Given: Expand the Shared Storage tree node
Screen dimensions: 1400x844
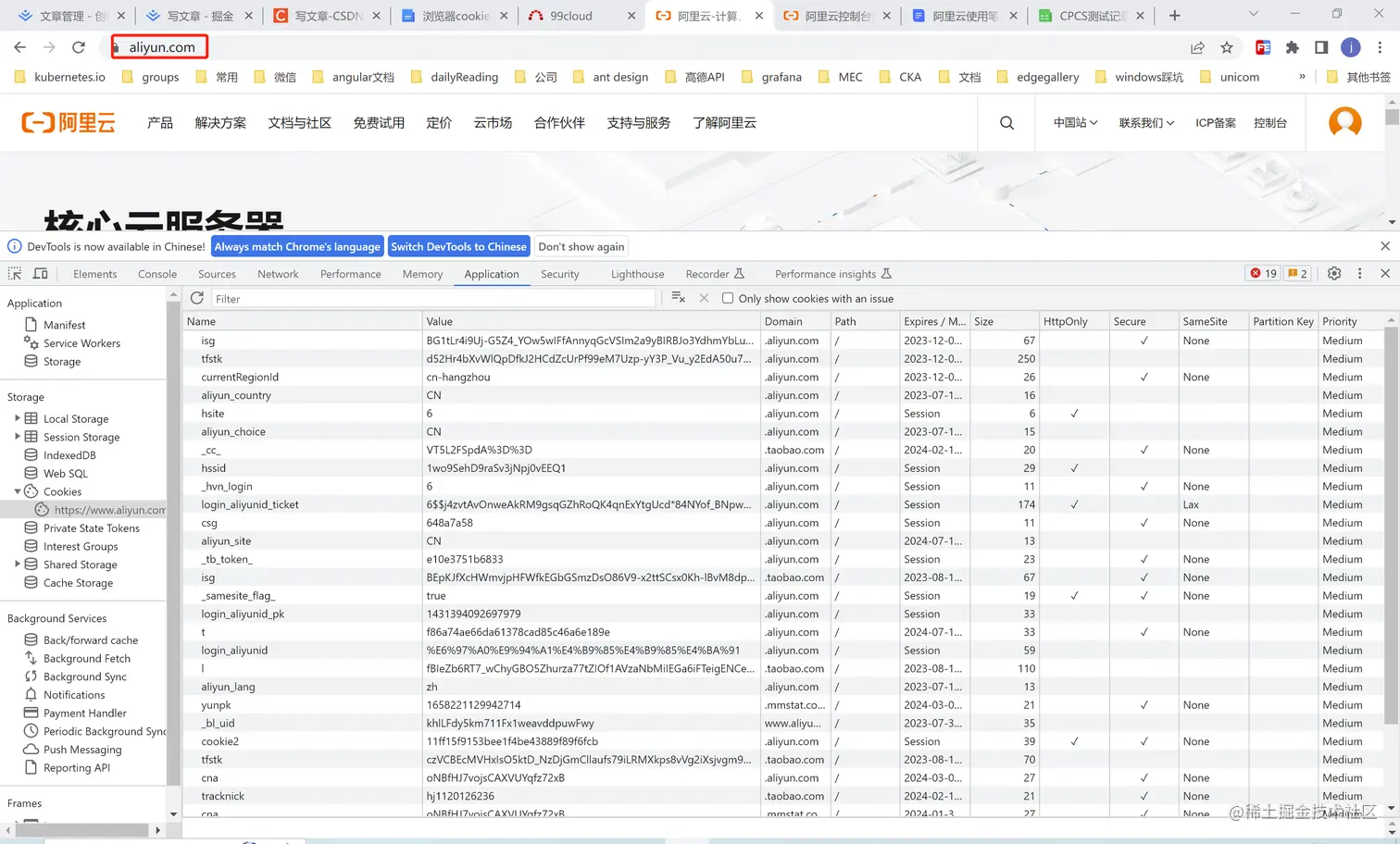Looking at the screenshot, I should tap(18, 565).
